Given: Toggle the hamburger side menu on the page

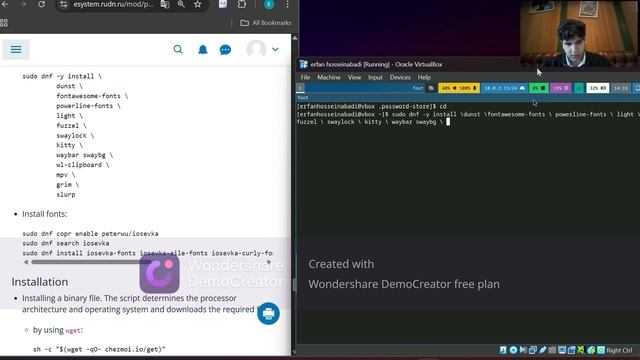Looking at the screenshot, I should pyautogui.click(x=16, y=49).
